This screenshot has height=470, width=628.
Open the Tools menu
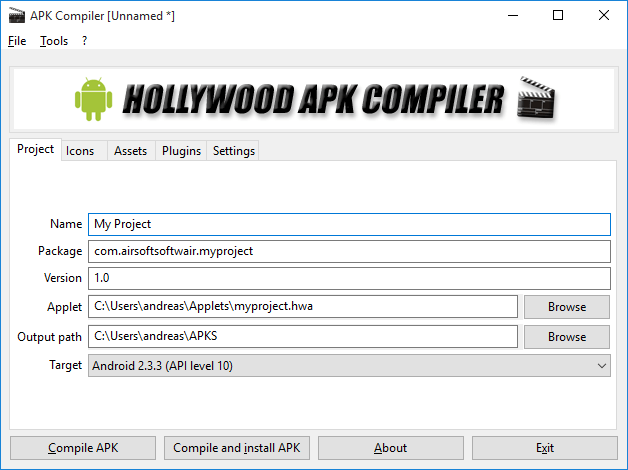point(54,41)
